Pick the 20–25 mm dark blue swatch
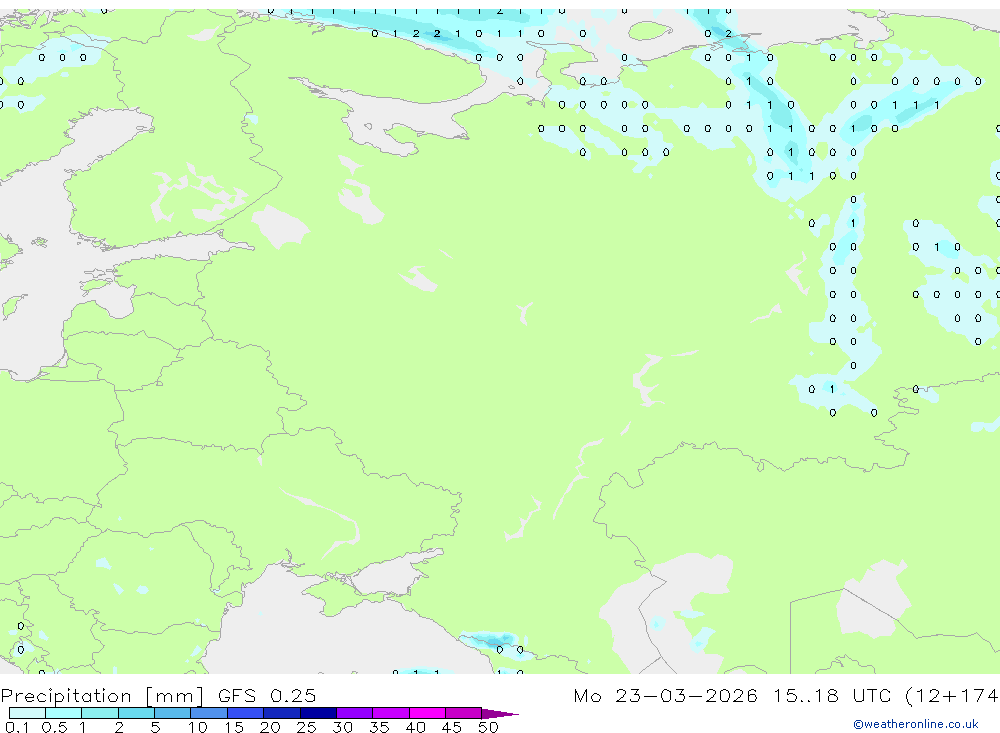This screenshot has height=733, width=1000. (282, 713)
